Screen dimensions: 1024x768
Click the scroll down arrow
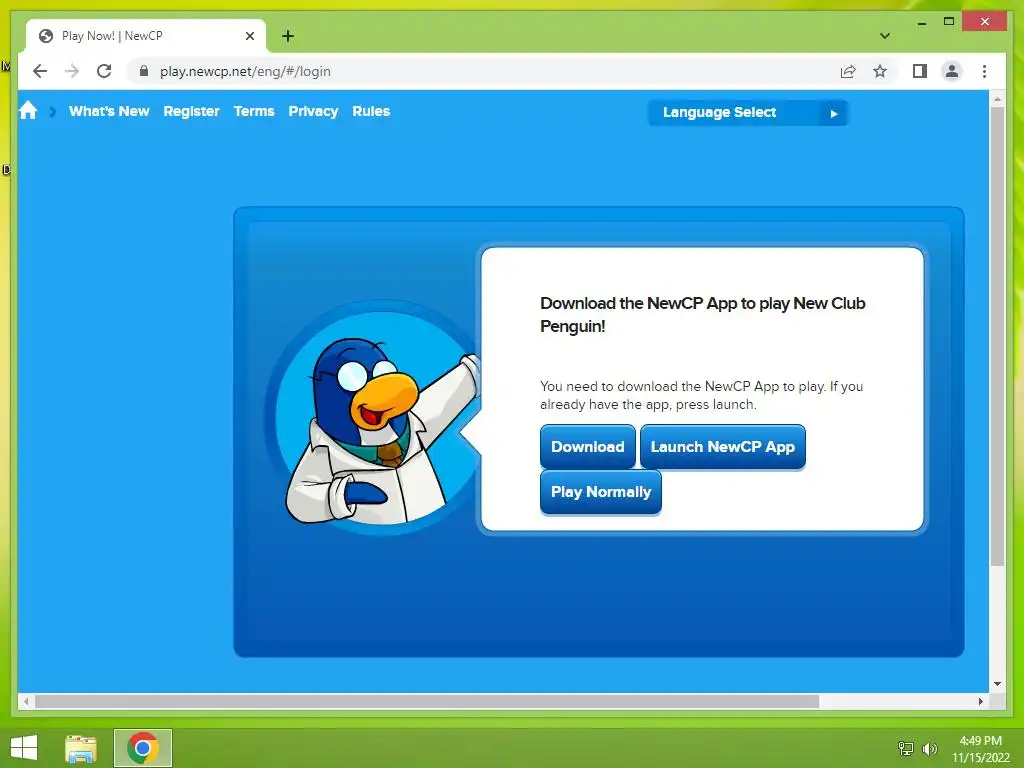(997, 684)
